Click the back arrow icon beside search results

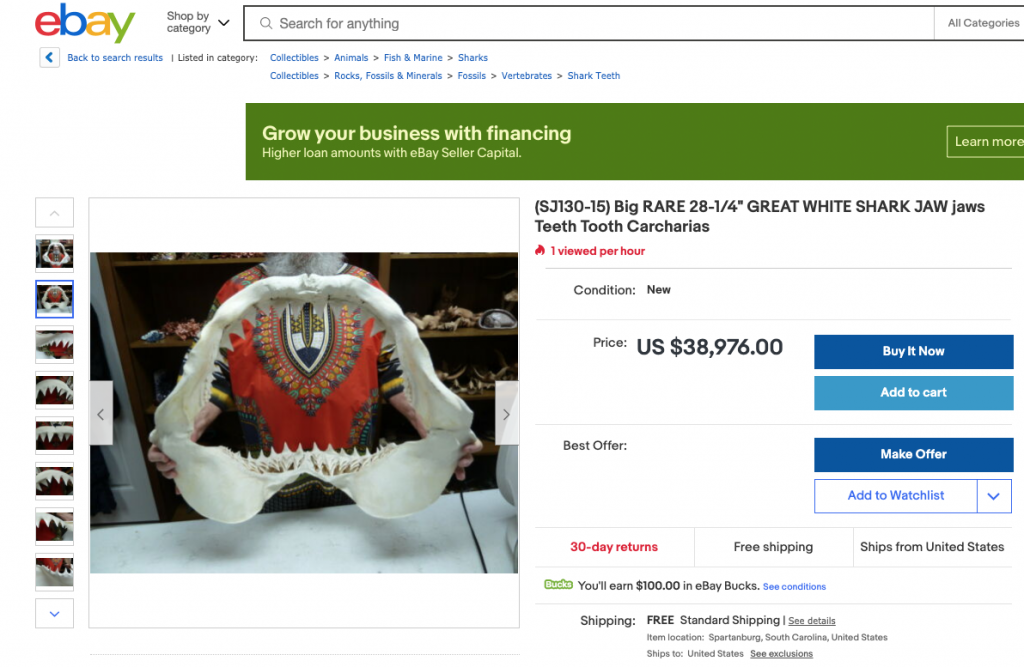pos(50,57)
